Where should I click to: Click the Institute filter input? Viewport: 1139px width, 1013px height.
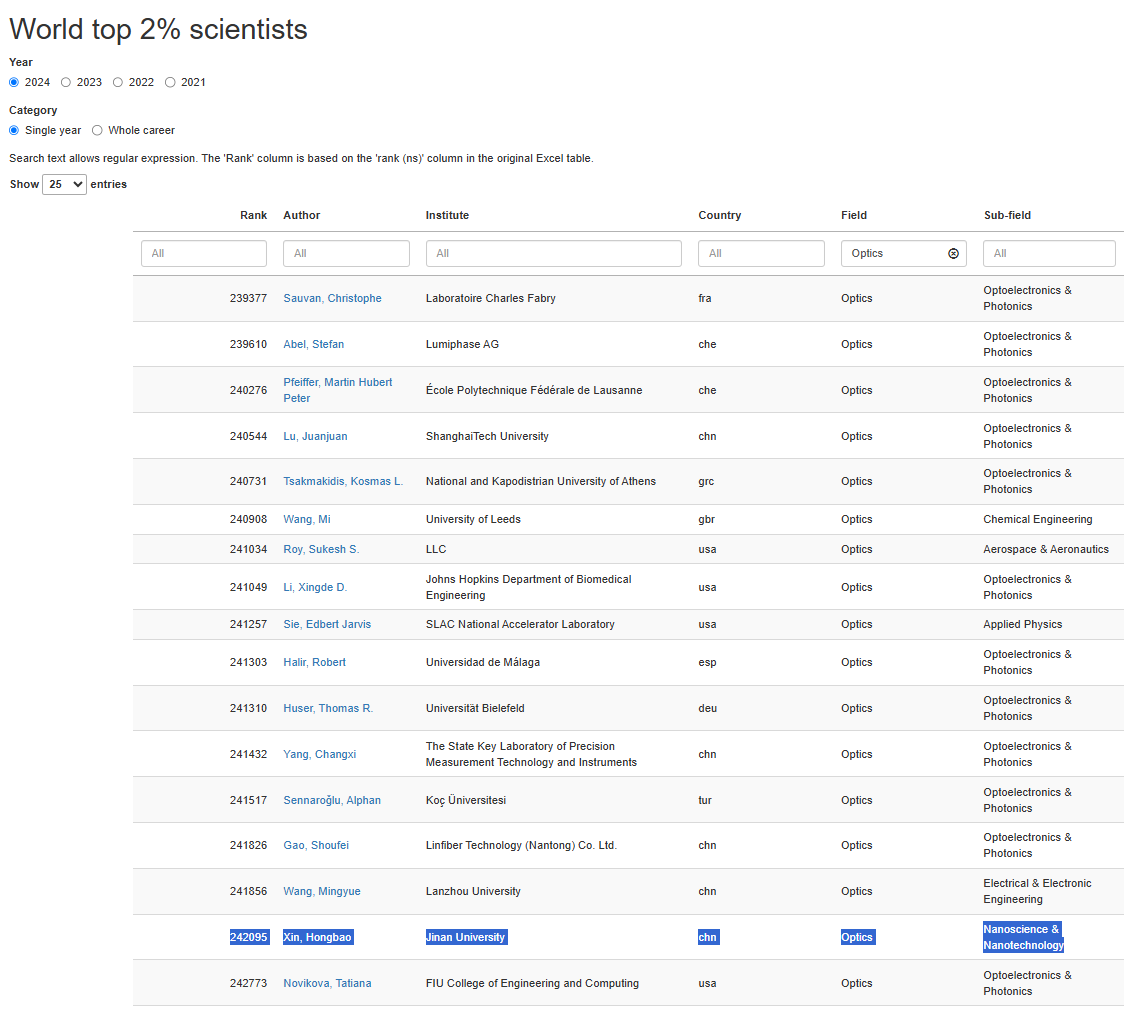tap(553, 254)
